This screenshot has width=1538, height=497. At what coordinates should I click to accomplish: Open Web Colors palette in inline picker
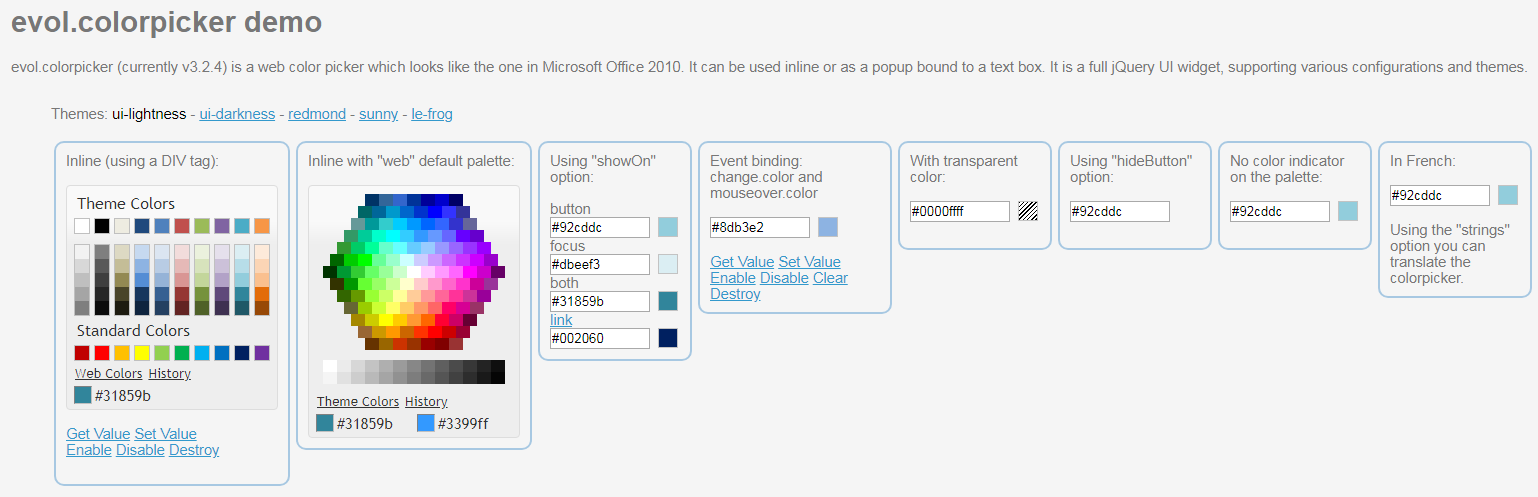coord(109,374)
